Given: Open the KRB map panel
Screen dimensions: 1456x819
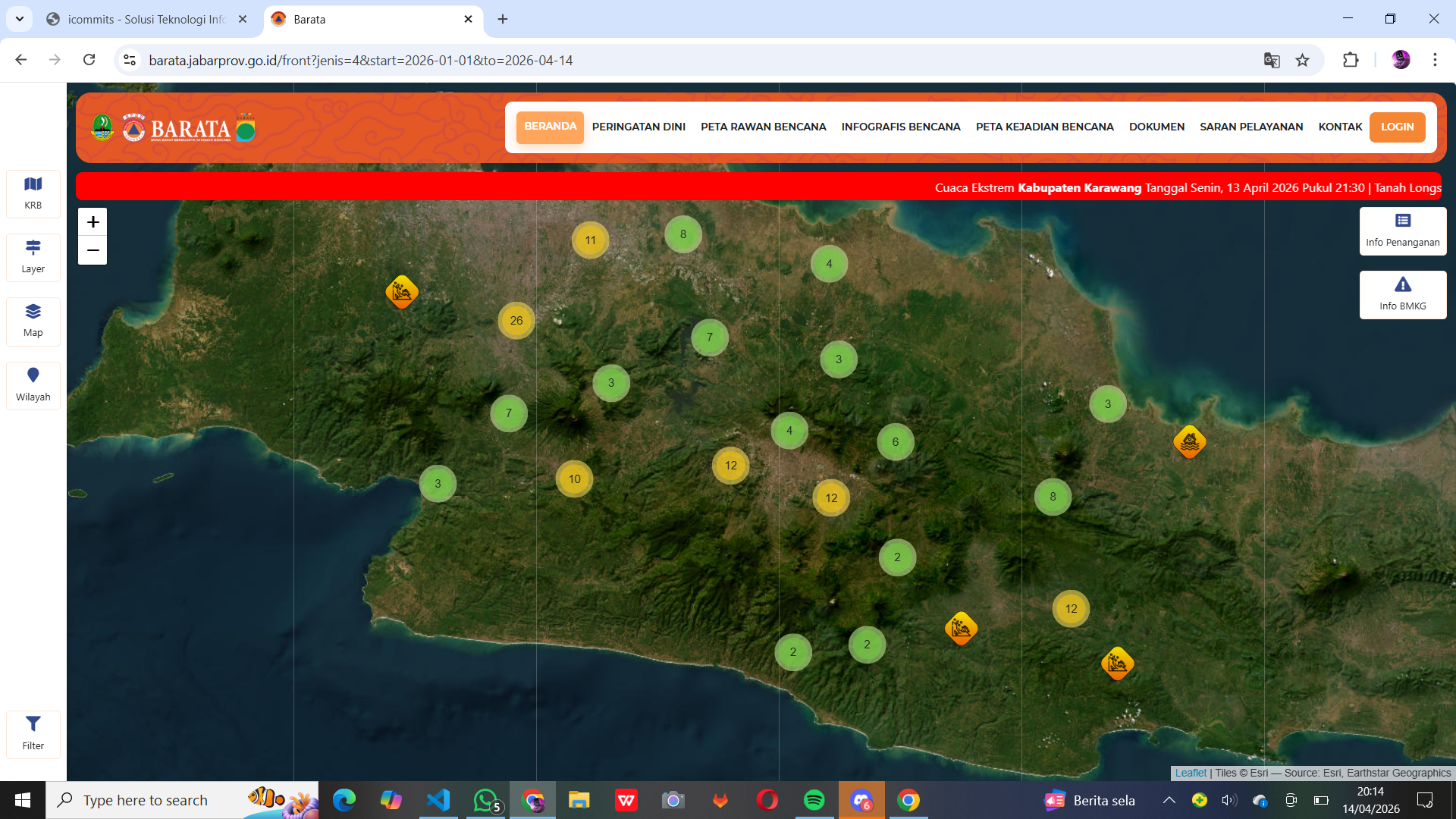Looking at the screenshot, I should (x=33, y=193).
